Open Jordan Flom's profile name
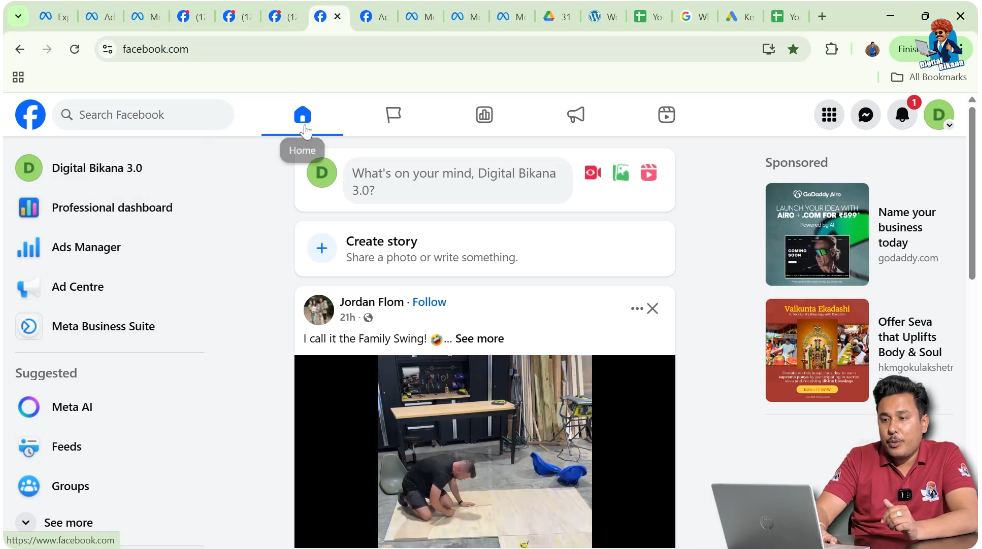 (x=371, y=302)
